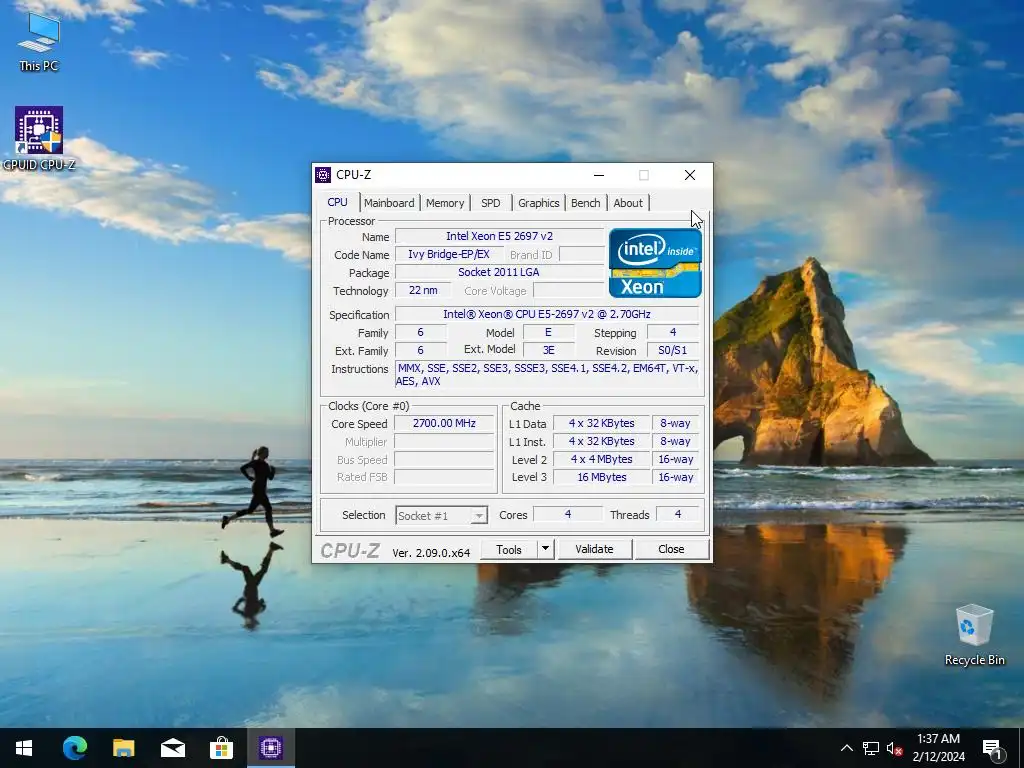Select the Recycle Bin desktop icon

(x=974, y=634)
